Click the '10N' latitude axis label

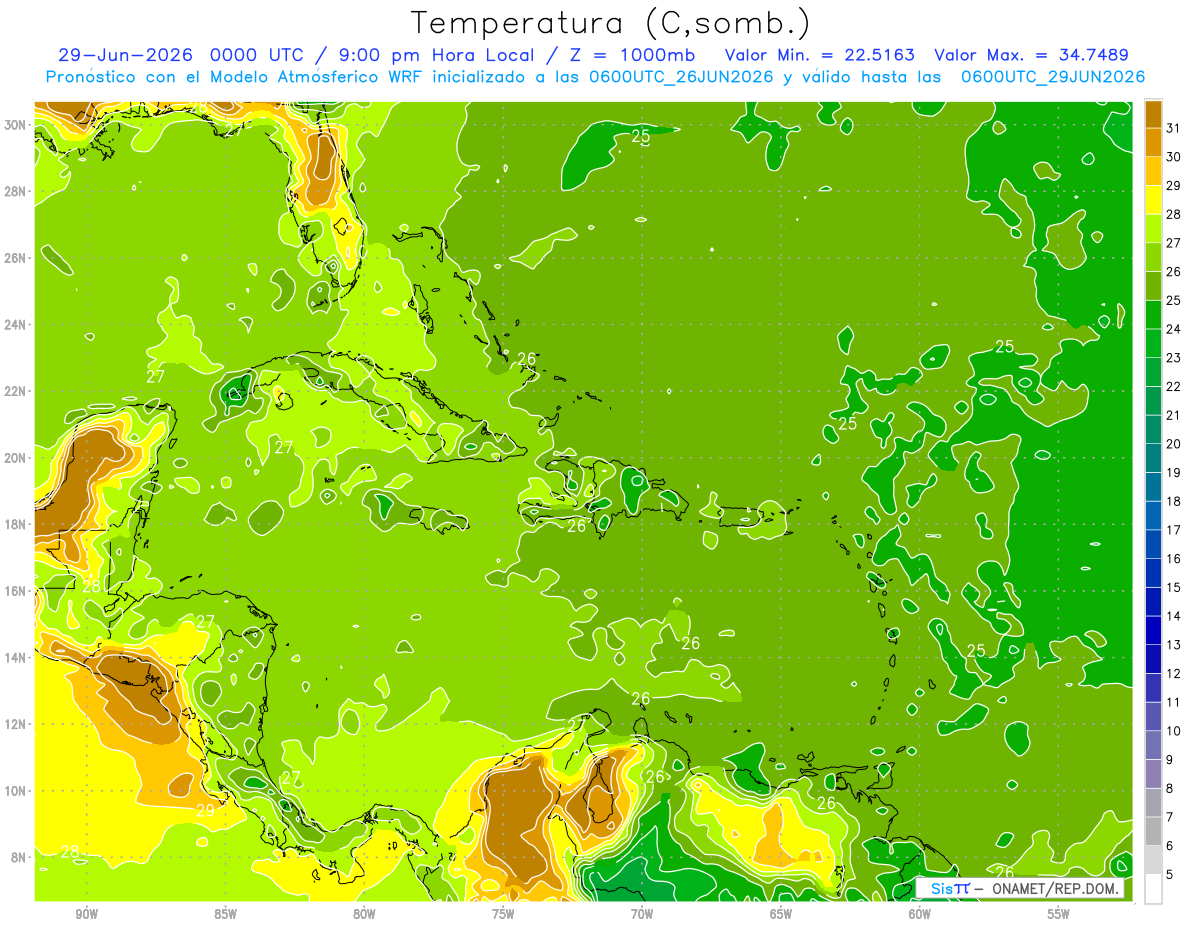(16, 791)
